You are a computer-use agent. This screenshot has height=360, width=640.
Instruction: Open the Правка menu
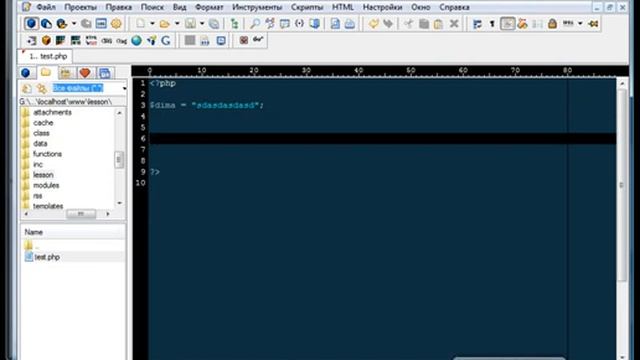pos(118,7)
